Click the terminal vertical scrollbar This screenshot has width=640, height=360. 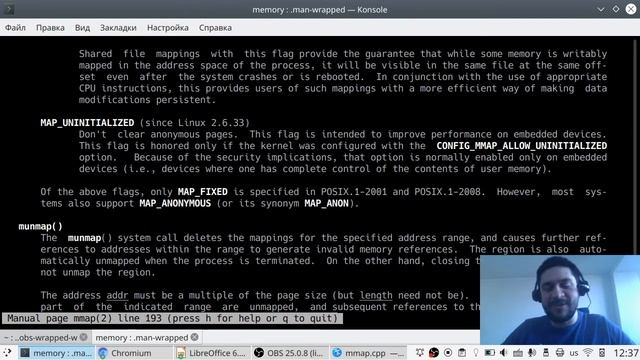tap(636, 147)
